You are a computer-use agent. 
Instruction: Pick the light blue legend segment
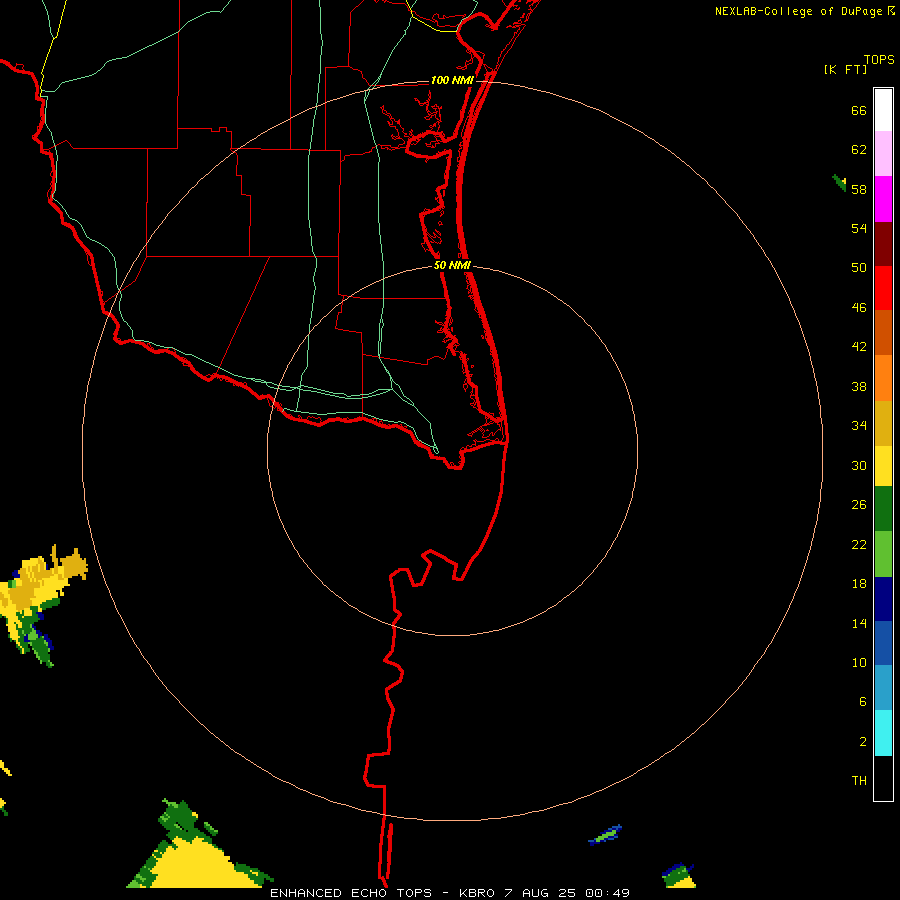(883, 688)
